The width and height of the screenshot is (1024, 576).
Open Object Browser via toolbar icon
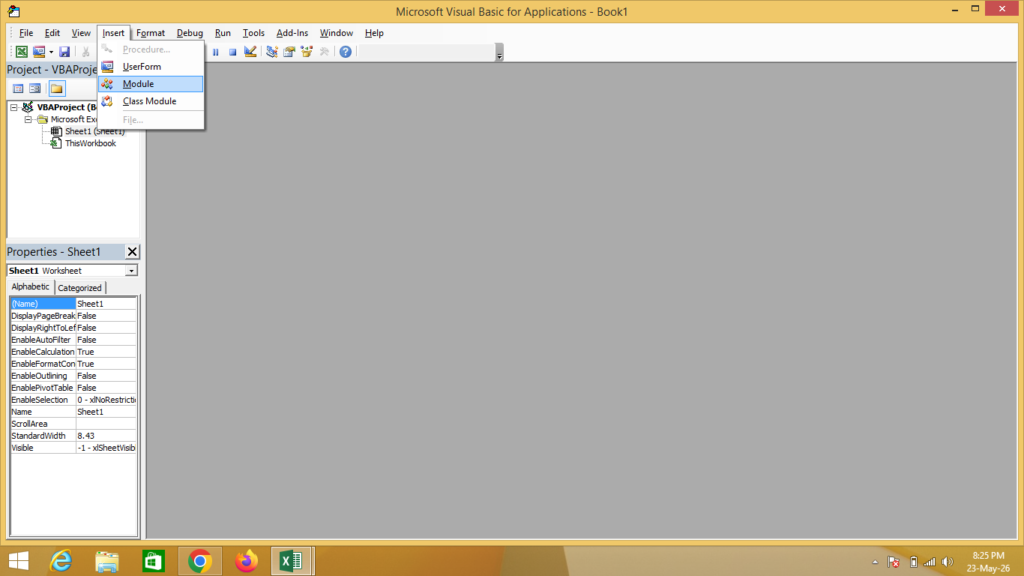click(x=306, y=52)
